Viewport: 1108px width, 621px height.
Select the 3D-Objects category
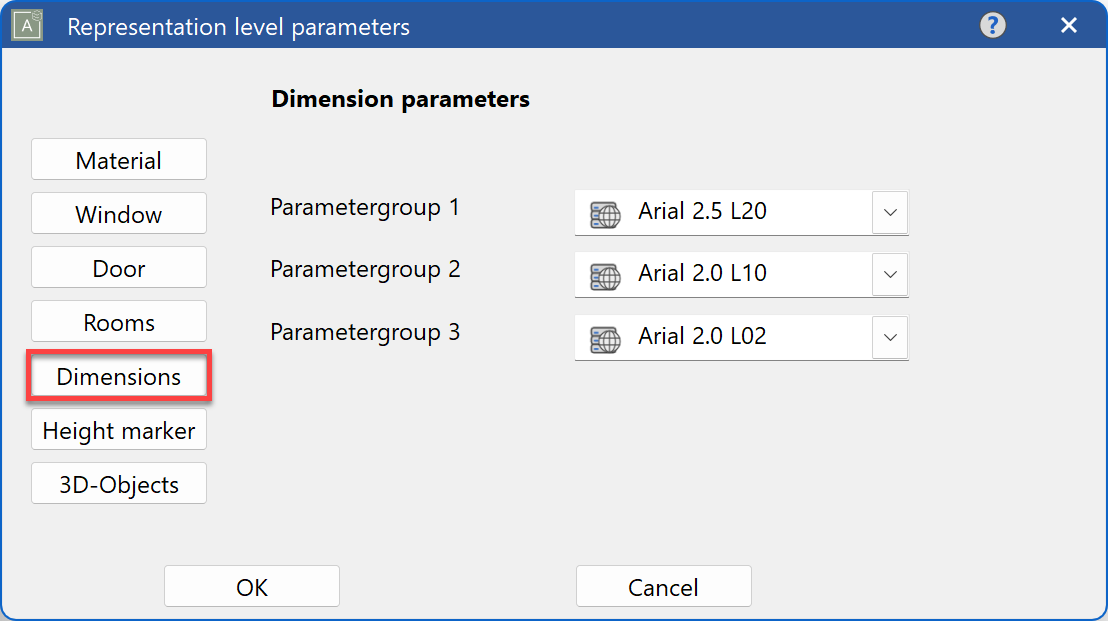[x=118, y=483]
